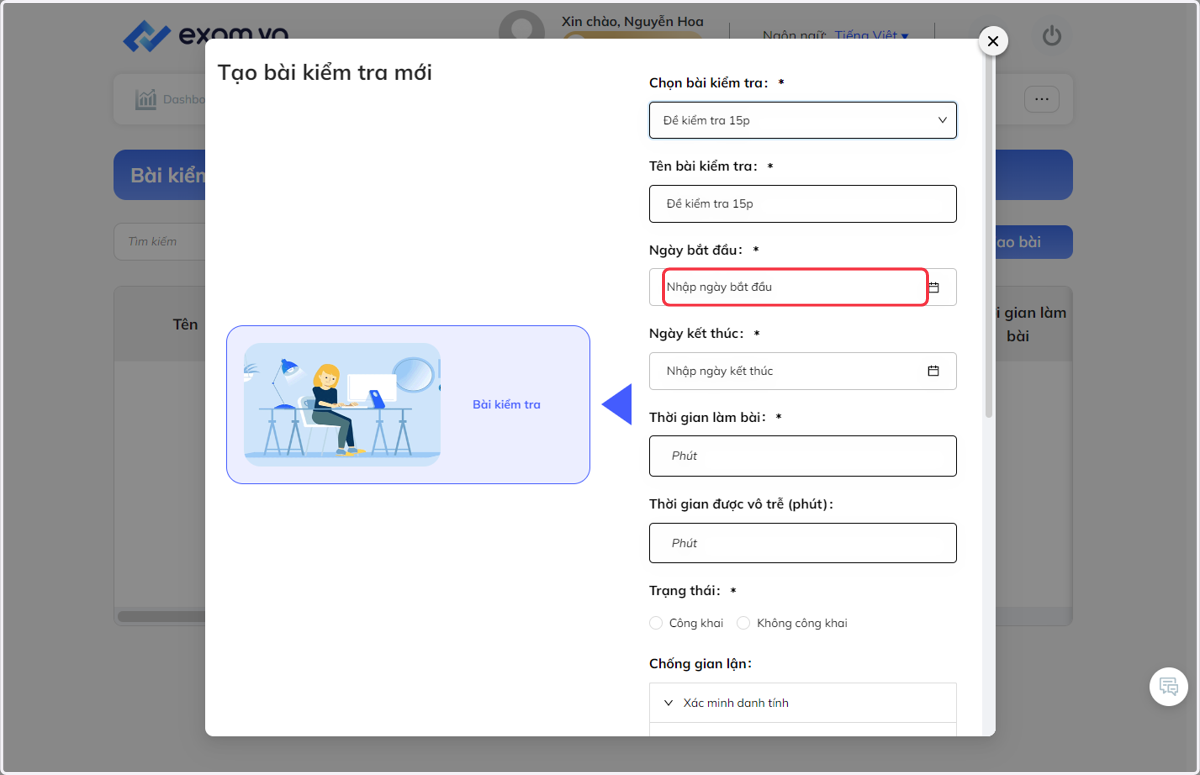Viewport: 1200px width, 775px height.
Task: Open the 'Chọn bài kiểm tra' dropdown
Action: pos(803,120)
